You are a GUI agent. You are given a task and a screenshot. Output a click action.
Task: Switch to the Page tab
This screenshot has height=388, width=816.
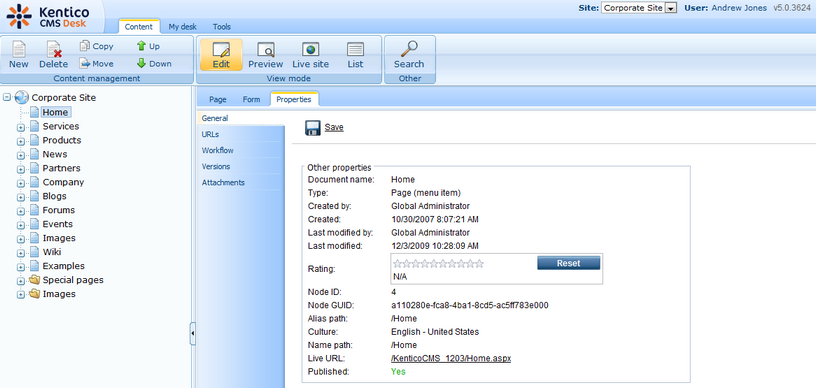coord(218,99)
